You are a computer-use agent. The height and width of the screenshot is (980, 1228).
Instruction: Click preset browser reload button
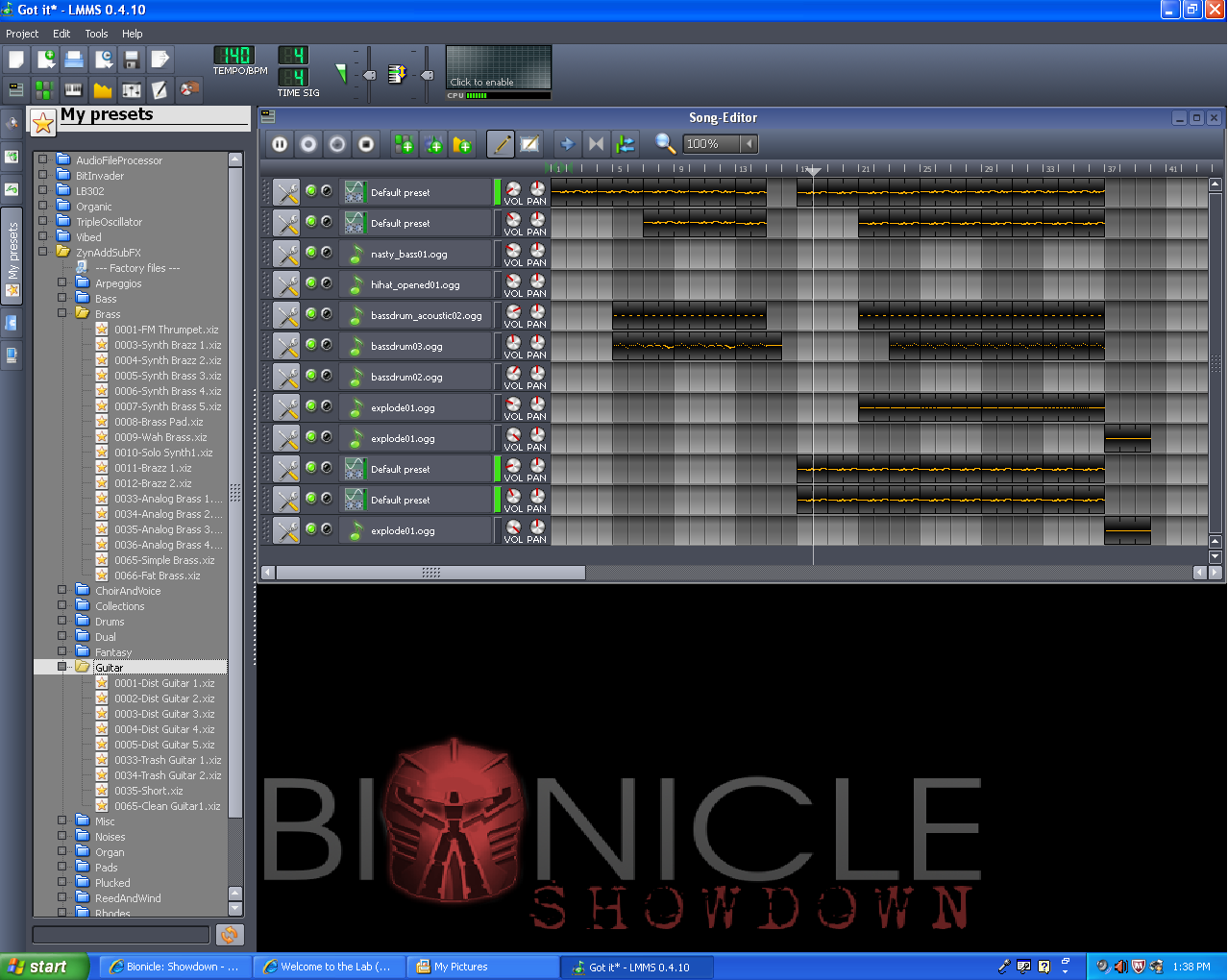pyautogui.click(x=230, y=934)
